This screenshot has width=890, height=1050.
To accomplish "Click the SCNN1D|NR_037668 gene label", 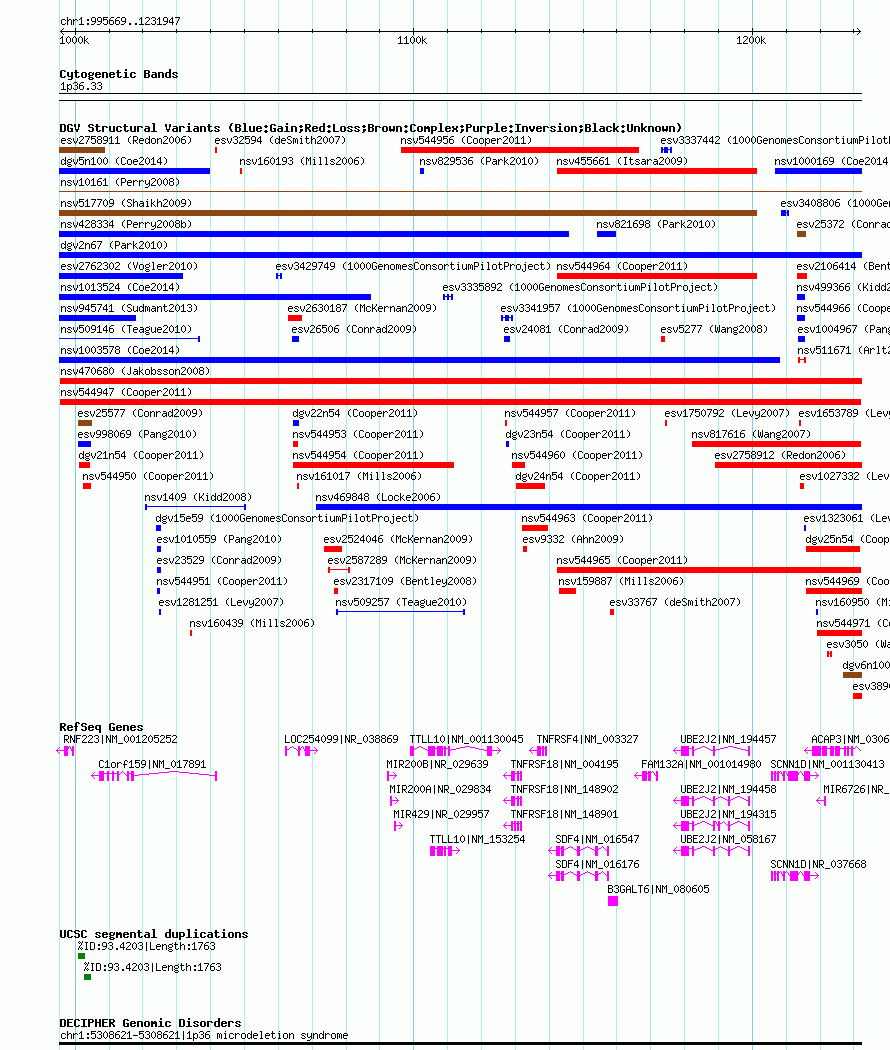I will (818, 864).
